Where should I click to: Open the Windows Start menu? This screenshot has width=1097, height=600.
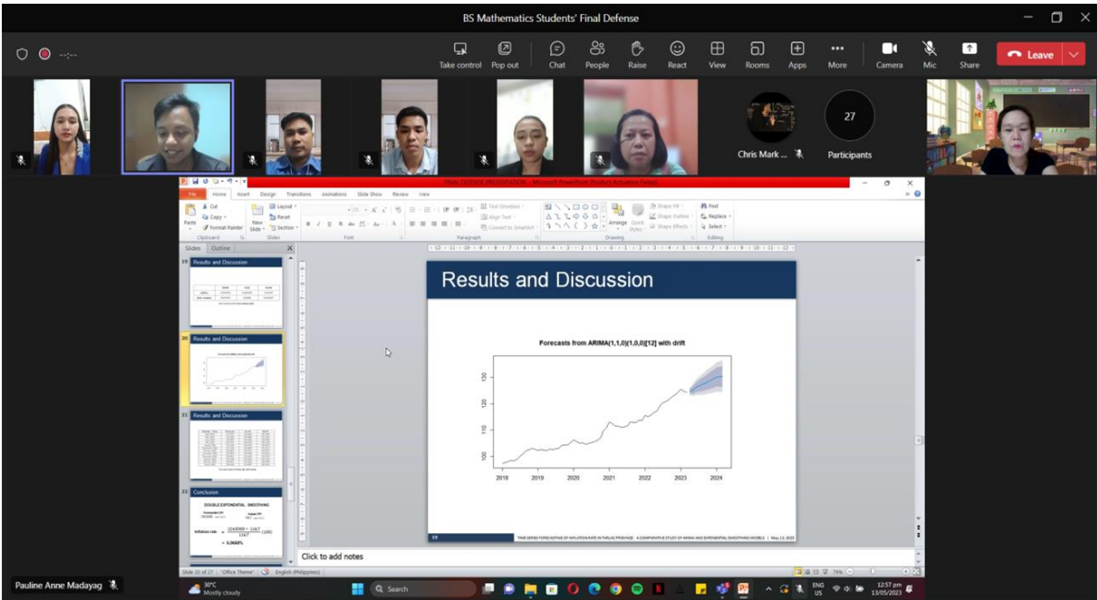pos(357,589)
